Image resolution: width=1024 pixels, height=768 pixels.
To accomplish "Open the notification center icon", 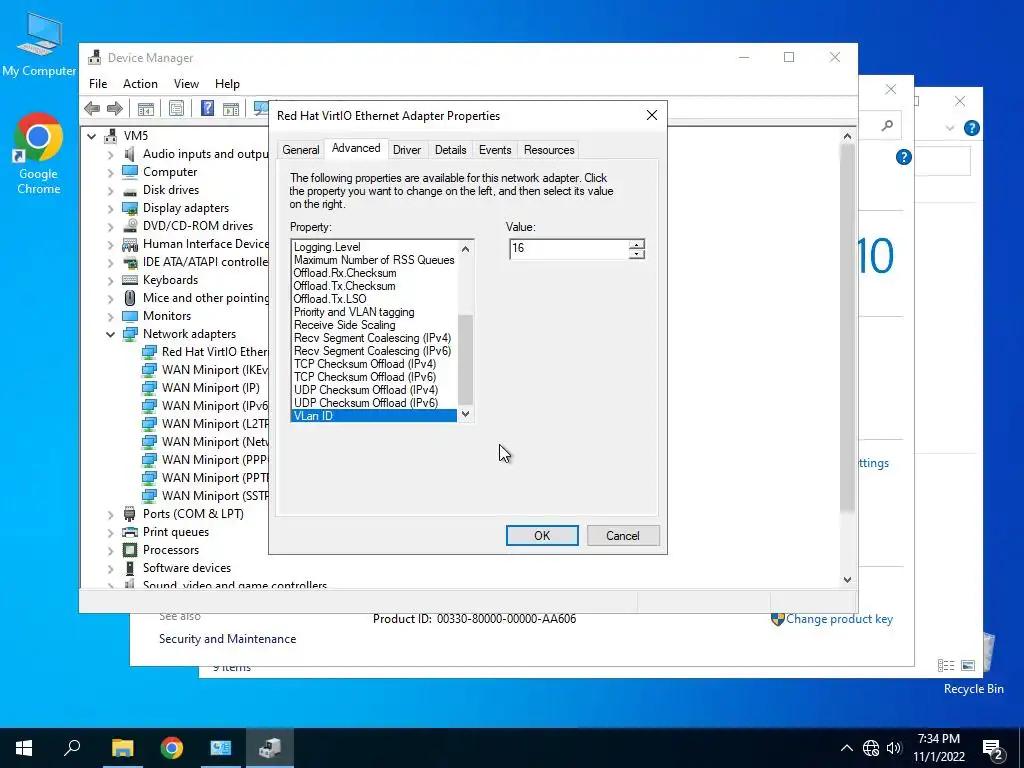I will (x=993, y=748).
